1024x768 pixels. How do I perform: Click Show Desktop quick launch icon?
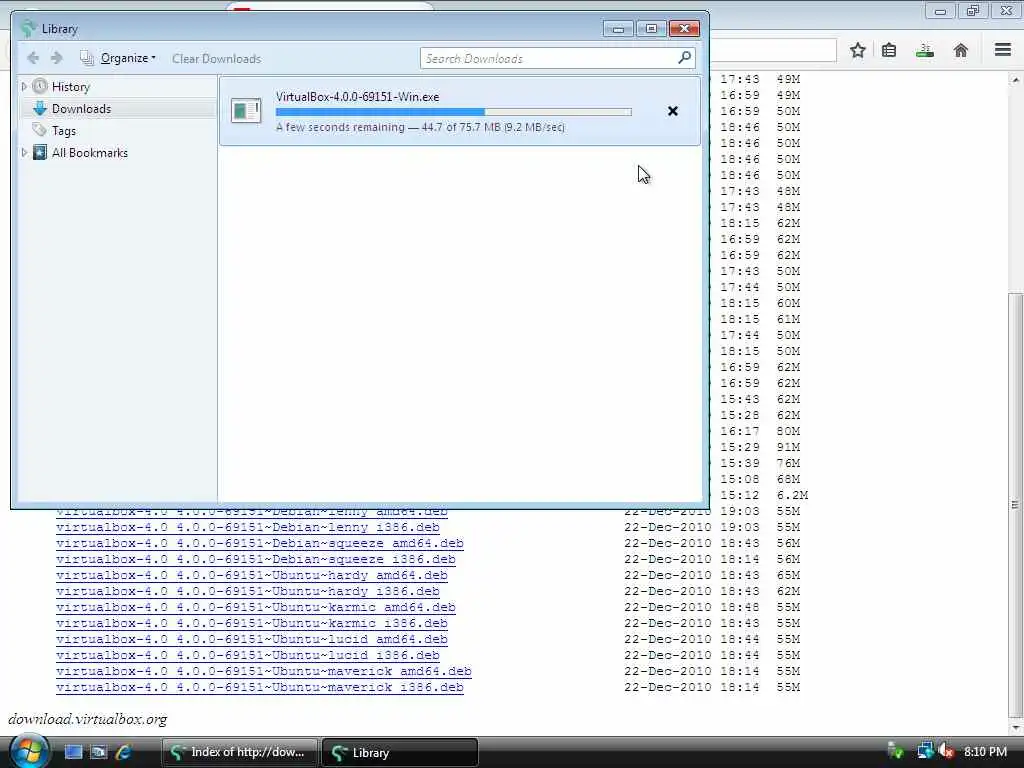click(73, 752)
